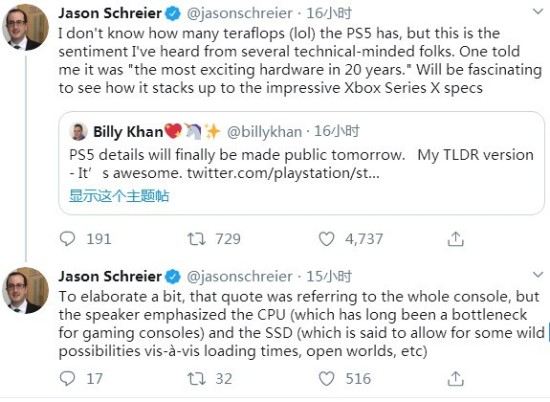Open @jasonschreier handle in first tweet

[x=239, y=13]
